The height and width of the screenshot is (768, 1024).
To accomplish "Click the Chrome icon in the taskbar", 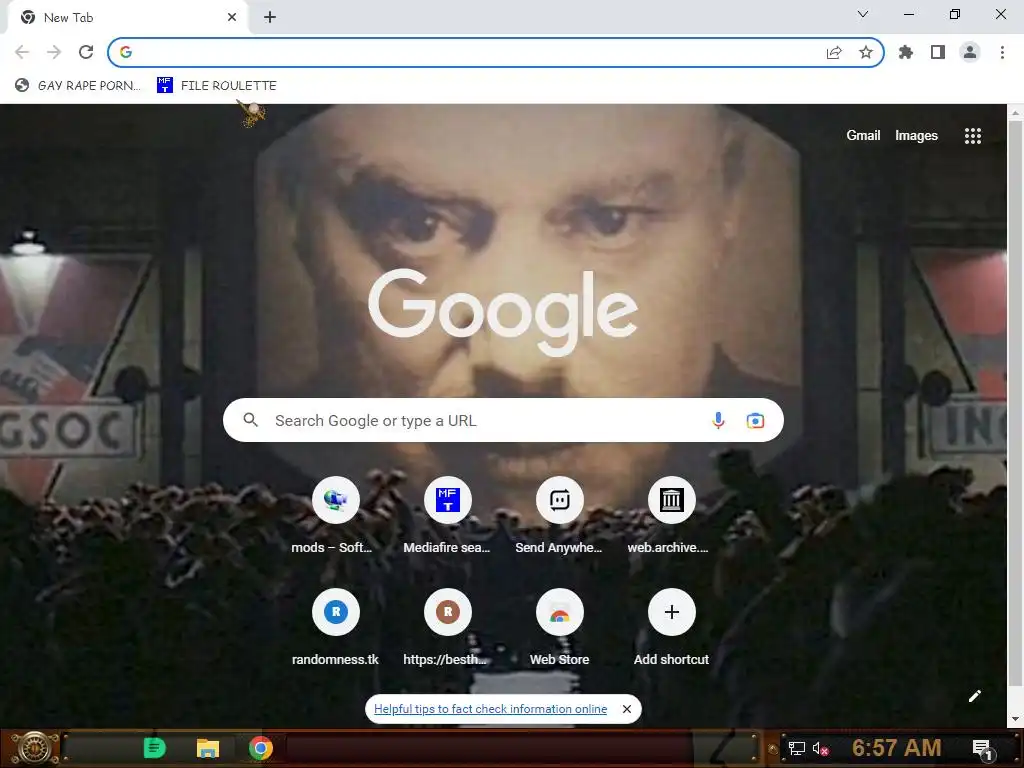I will (261, 748).
